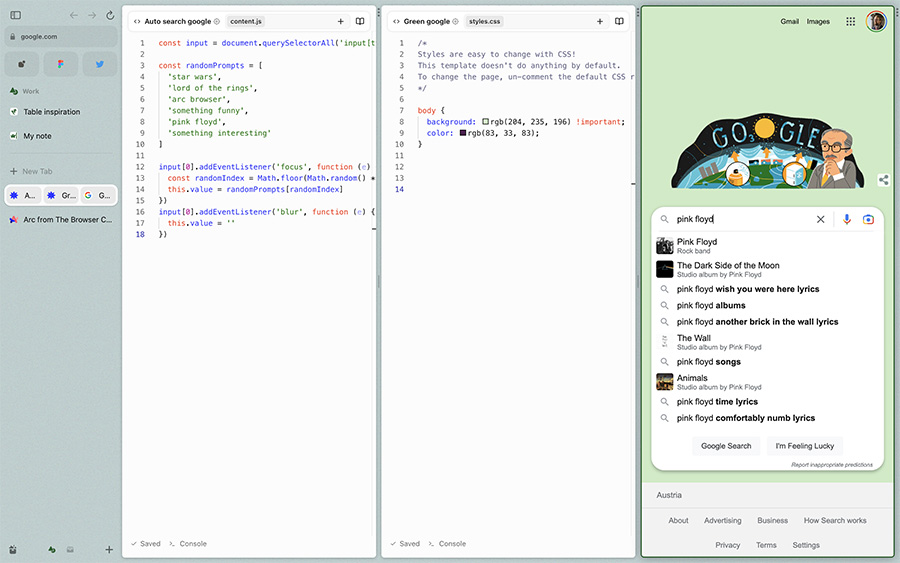
Task: Open the docs book icon in Green google editor
Action: pos(619,21)
